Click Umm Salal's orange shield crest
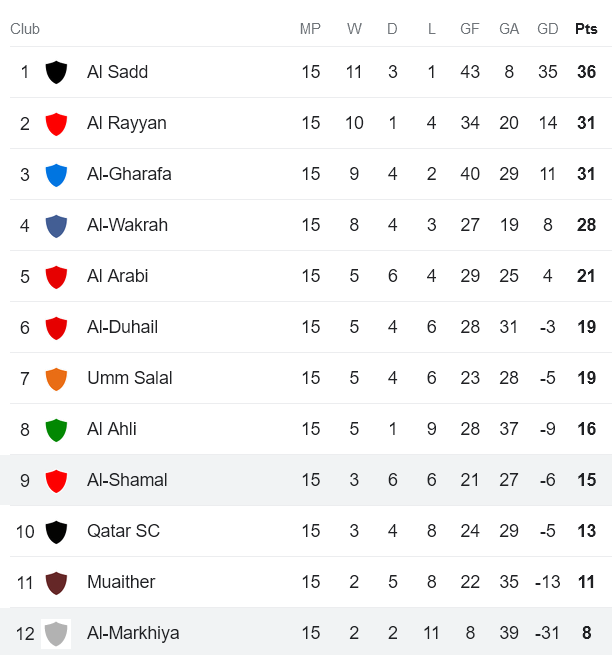This screenshot has width=612, height=655. coord(56,378)
